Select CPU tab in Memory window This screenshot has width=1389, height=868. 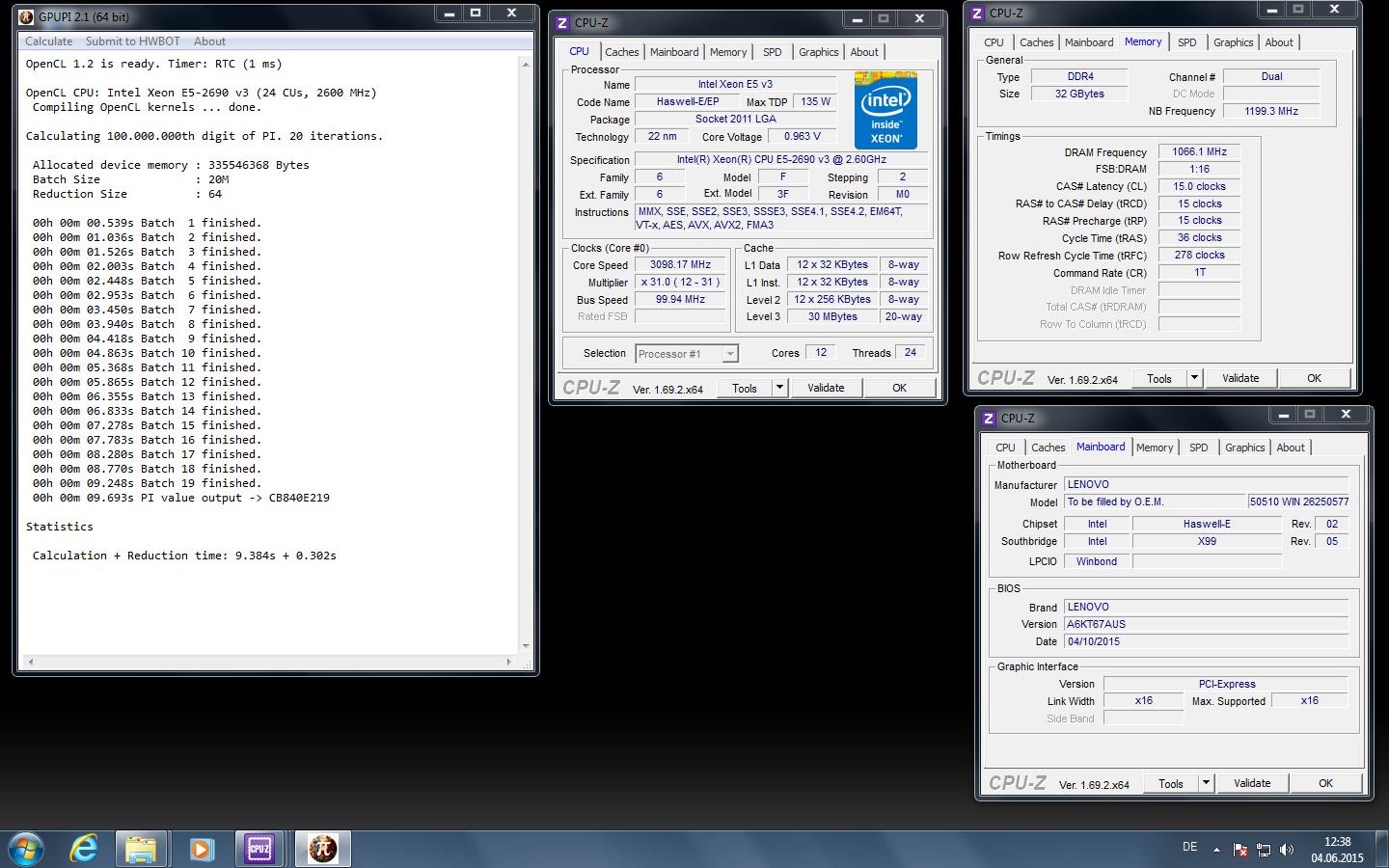[x=994, y=42]
